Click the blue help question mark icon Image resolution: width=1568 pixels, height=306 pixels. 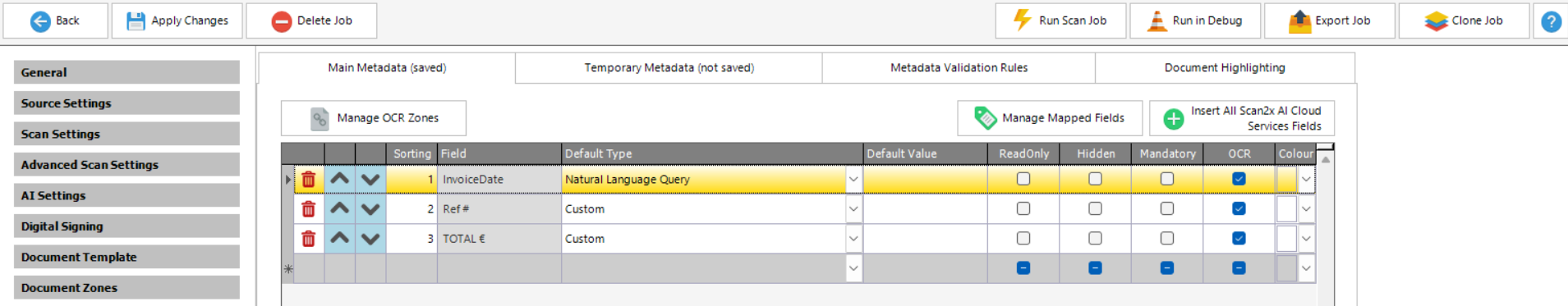1551,21
